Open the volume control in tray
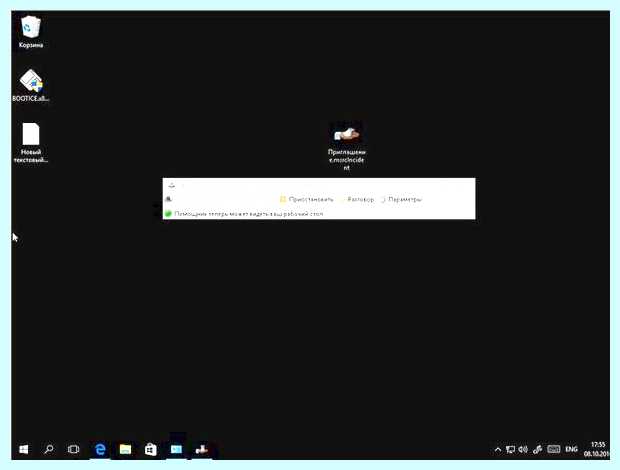 point(523,449)
